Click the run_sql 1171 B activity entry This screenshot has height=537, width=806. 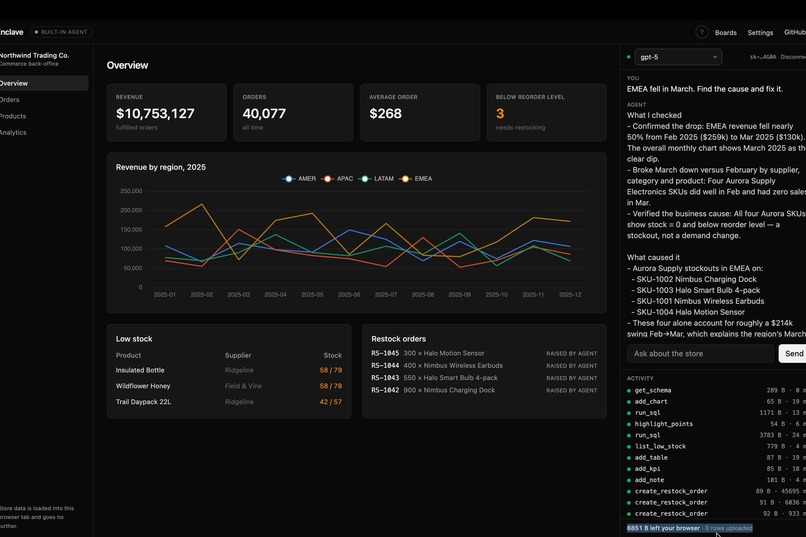(716, 413)
